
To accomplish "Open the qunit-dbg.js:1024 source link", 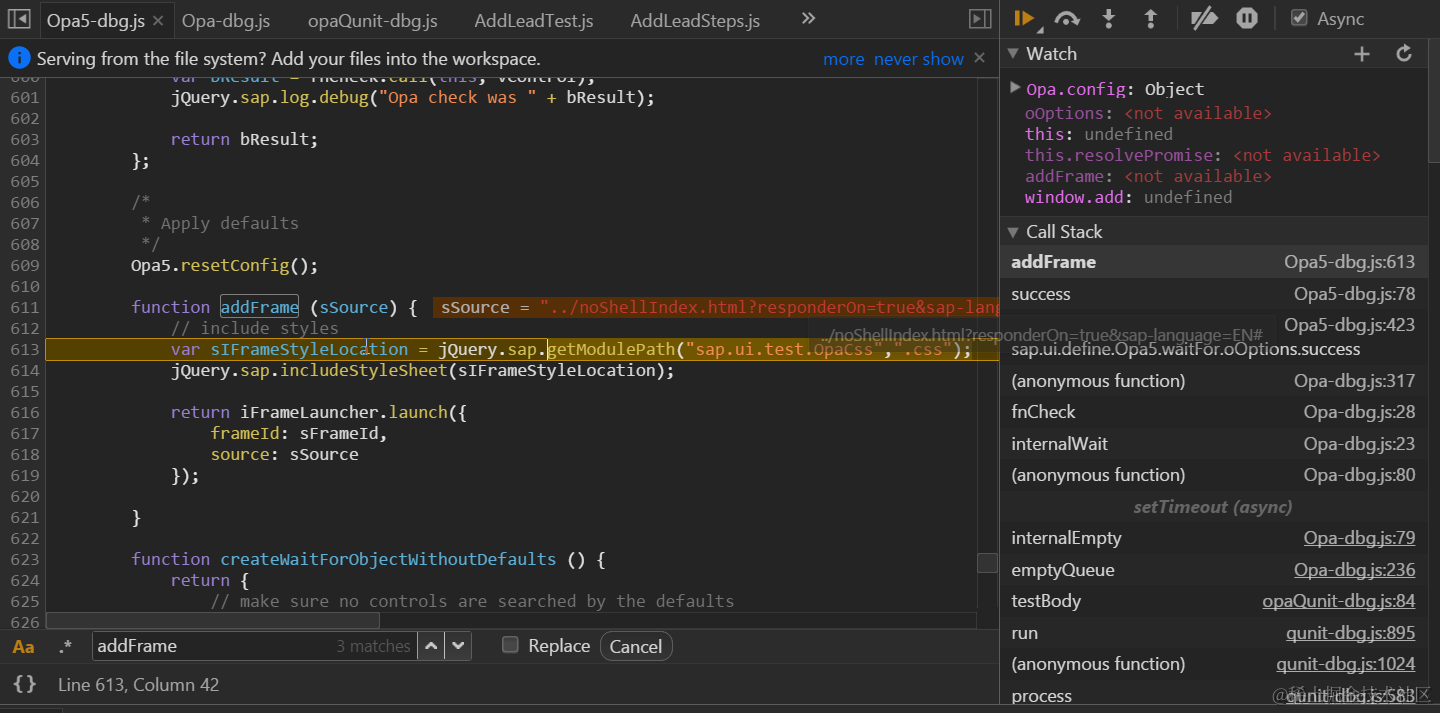I will click(1346, 664).
